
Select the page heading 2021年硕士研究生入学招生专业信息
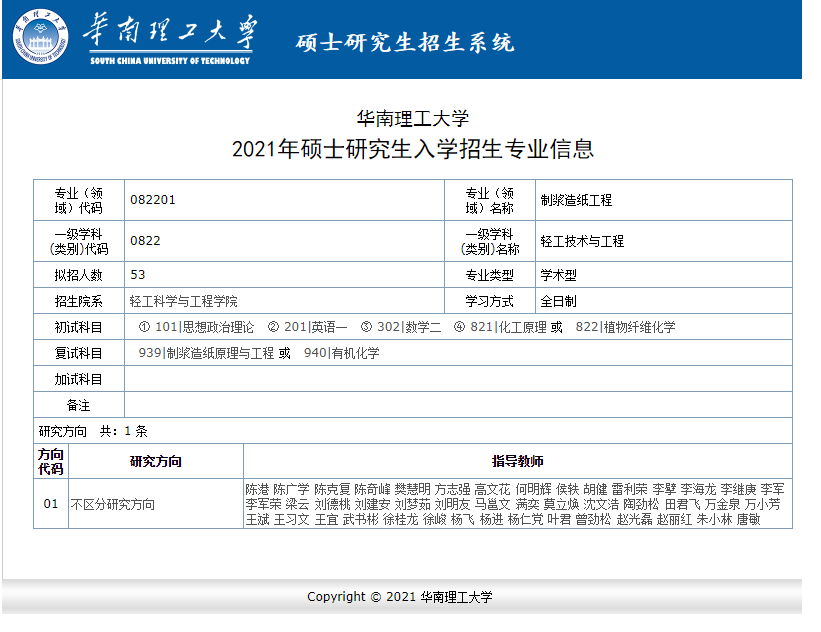[412, 150]
